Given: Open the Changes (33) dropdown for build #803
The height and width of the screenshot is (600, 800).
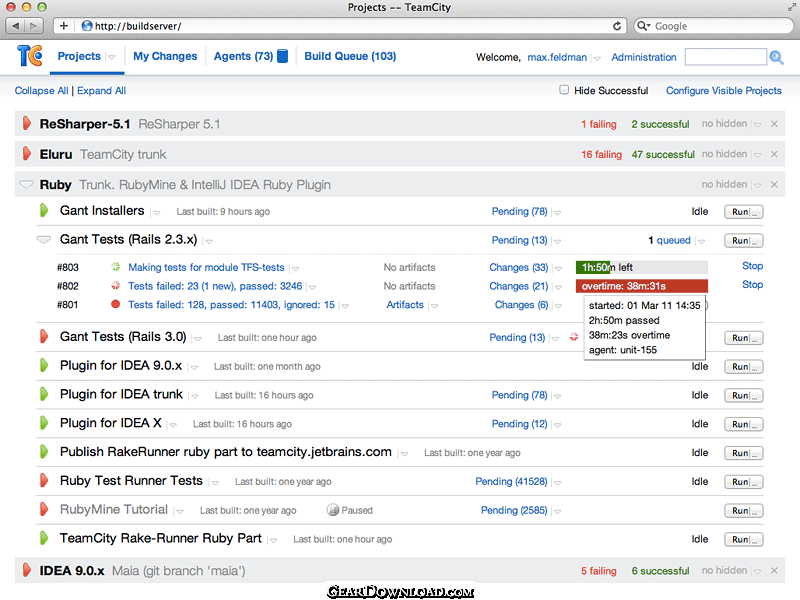Looking at the screenshot, I should [558, 268].
